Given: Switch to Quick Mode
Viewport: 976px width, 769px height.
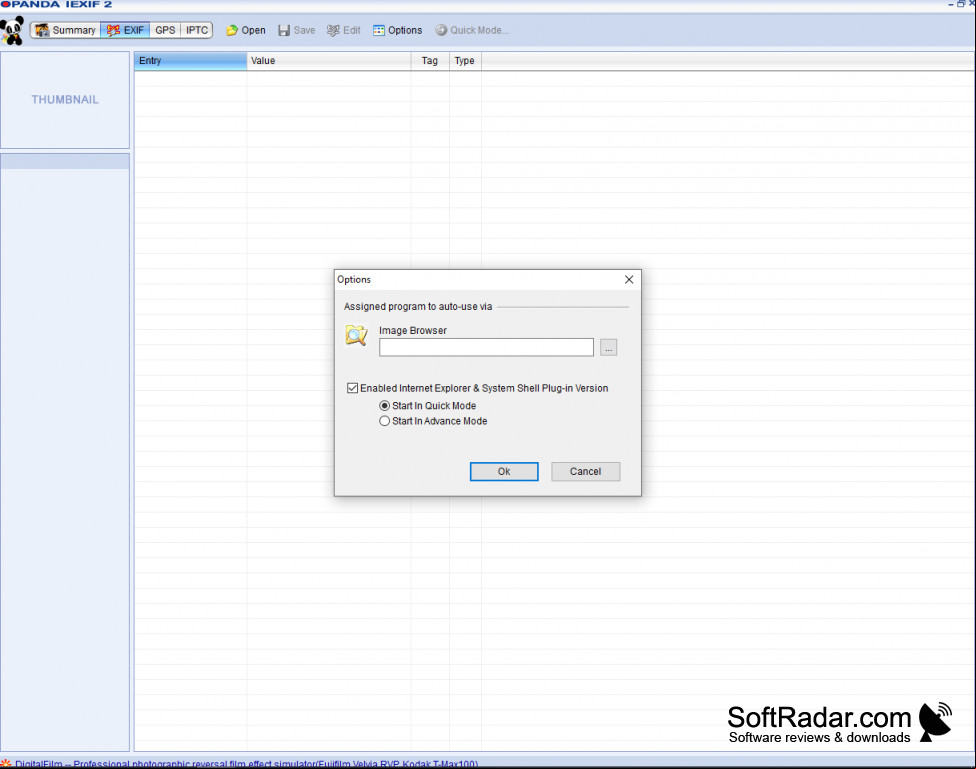Looking at the screenshot, I should click(471, 30).
